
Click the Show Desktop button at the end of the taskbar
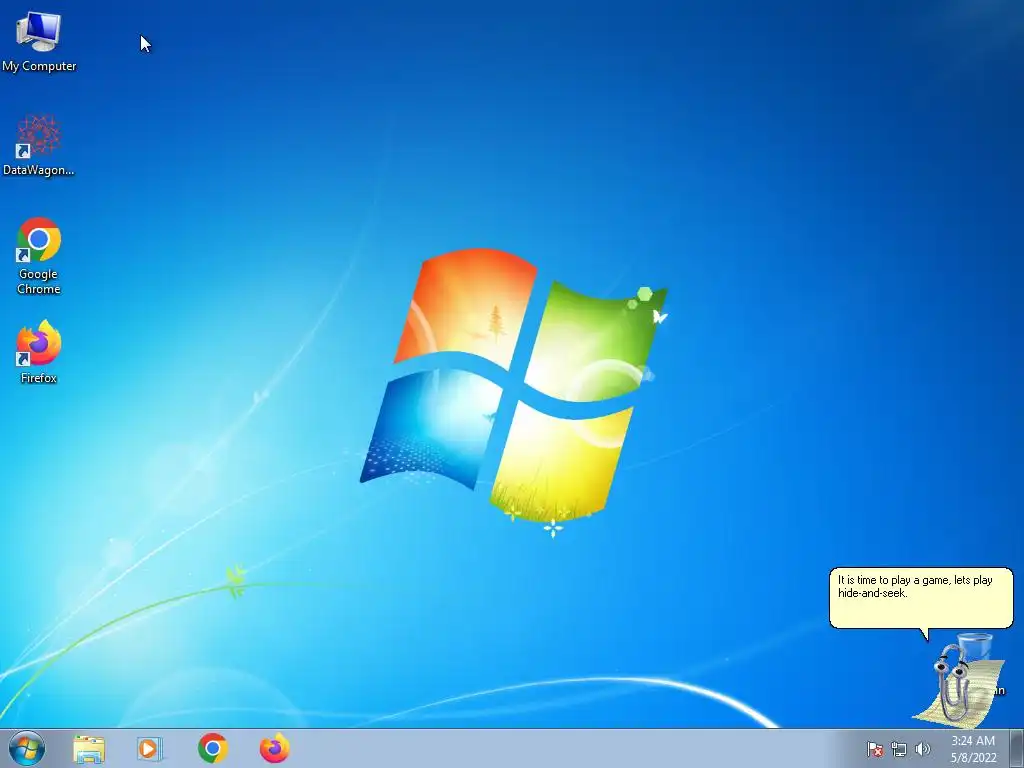tap(1016, 748)
